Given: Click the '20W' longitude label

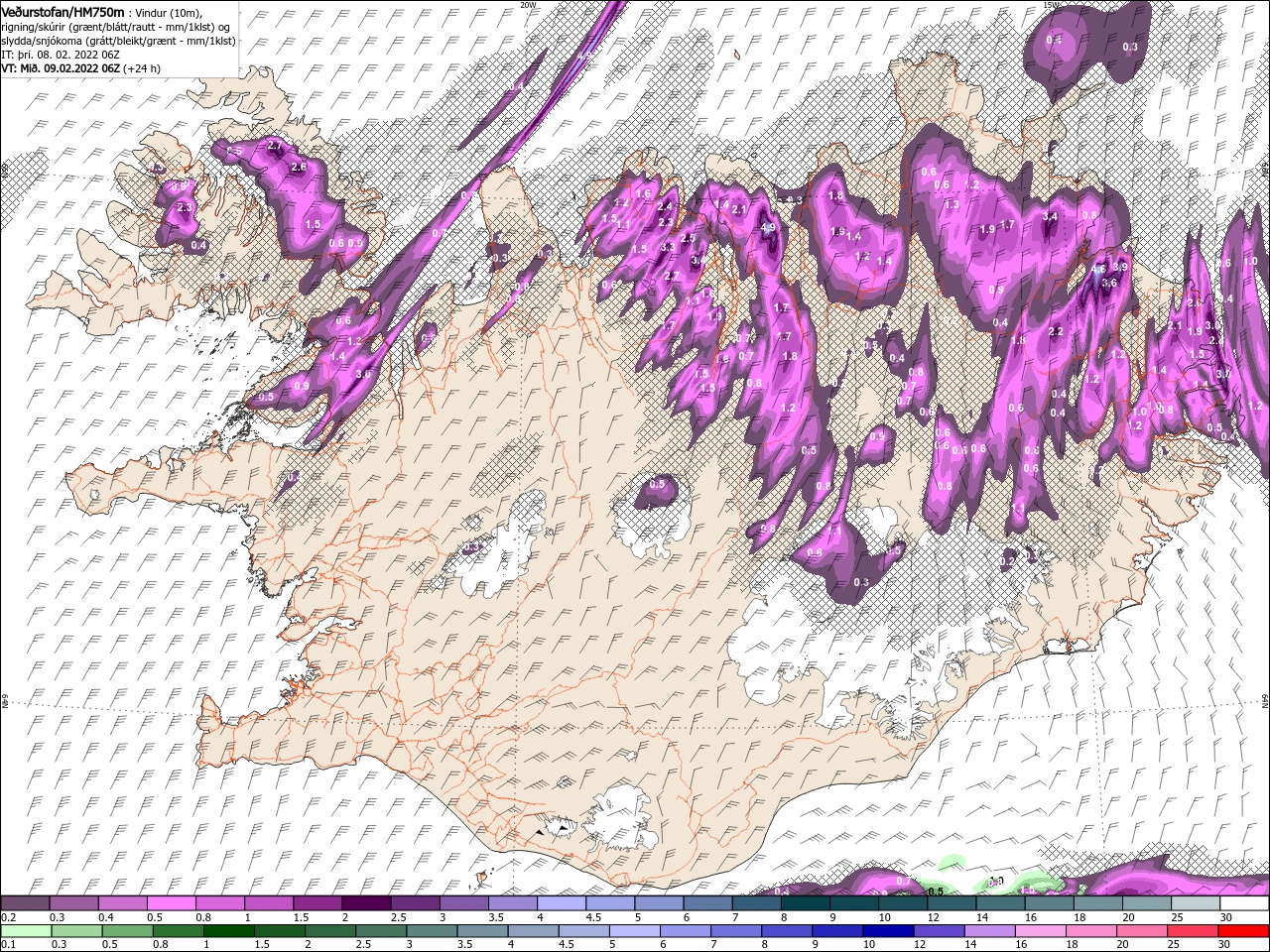Looking at the screenshot, I should tap(528, 5).
